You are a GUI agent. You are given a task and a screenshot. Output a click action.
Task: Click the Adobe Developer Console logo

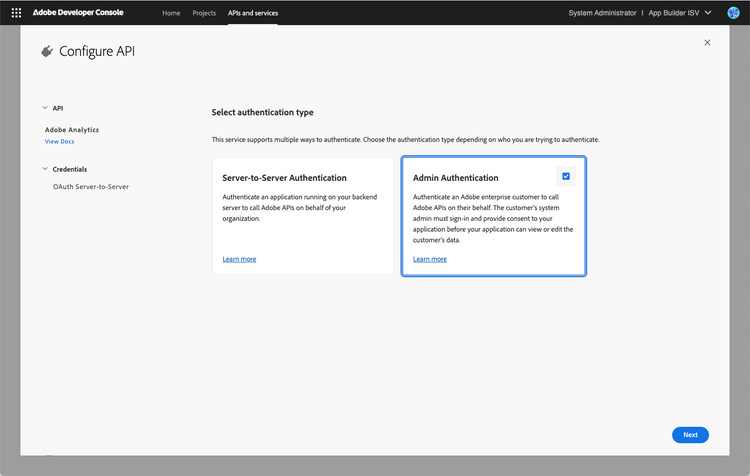pyautogui.click(x=87, y=12)
